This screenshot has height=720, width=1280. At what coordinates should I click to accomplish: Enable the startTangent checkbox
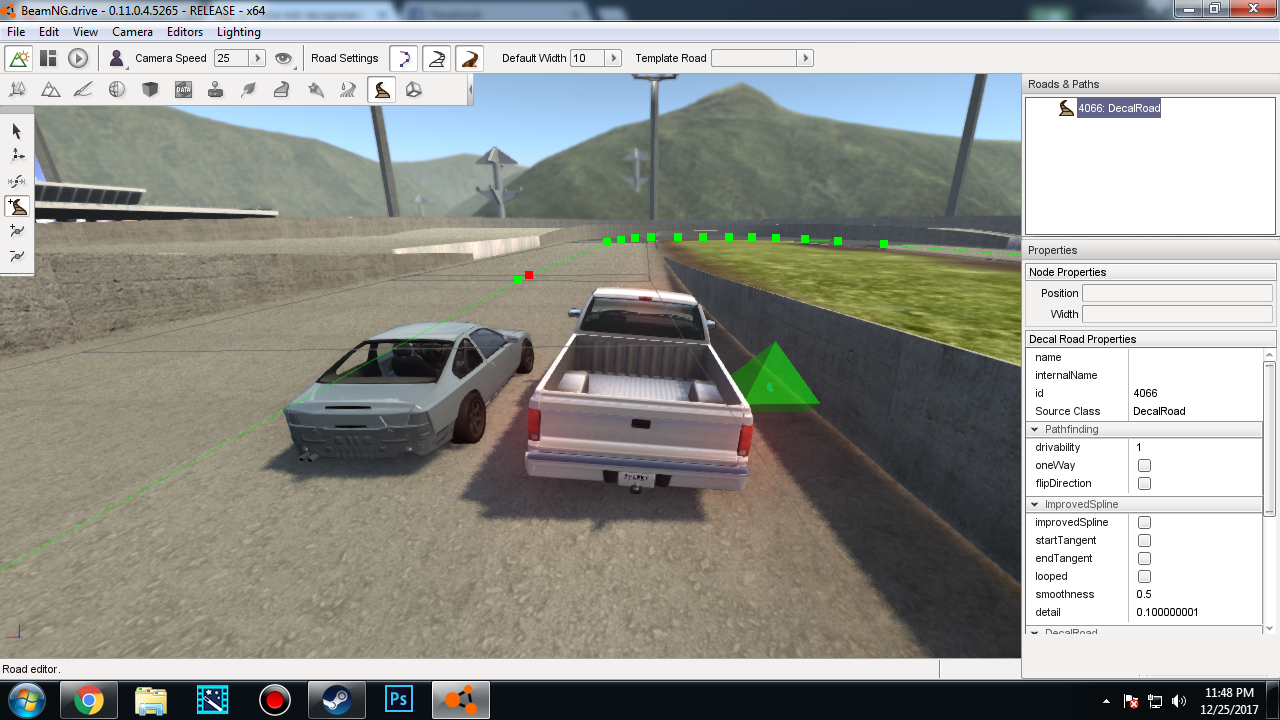1144,540
